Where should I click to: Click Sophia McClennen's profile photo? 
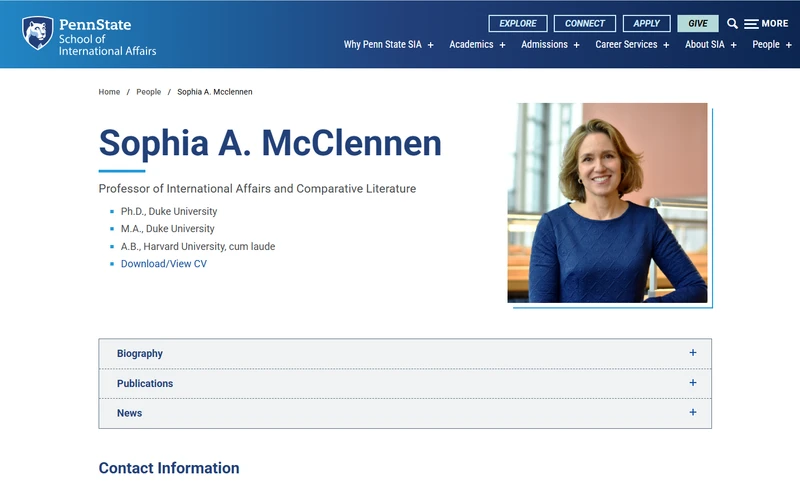(x=607, y=203)
